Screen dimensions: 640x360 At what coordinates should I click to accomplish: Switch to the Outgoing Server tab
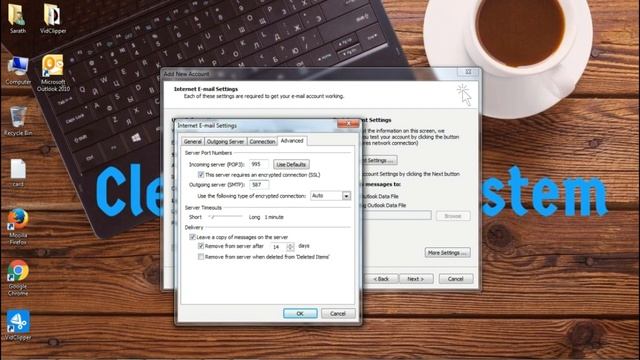(x=225, y=142)
